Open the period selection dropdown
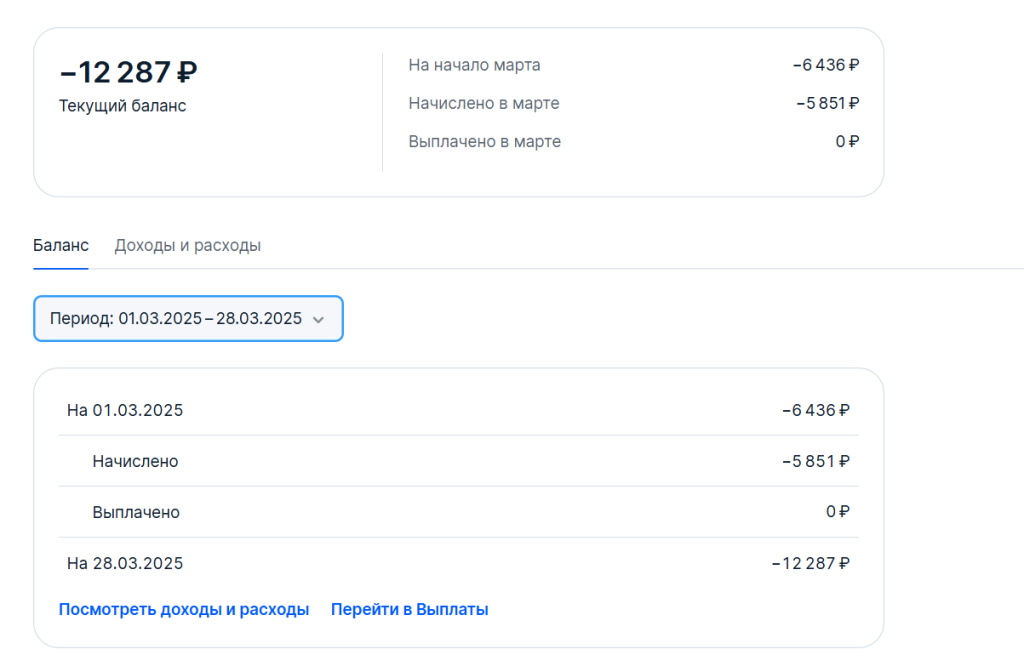Viewport: 1024px width, 672px height. pos(188,318)
